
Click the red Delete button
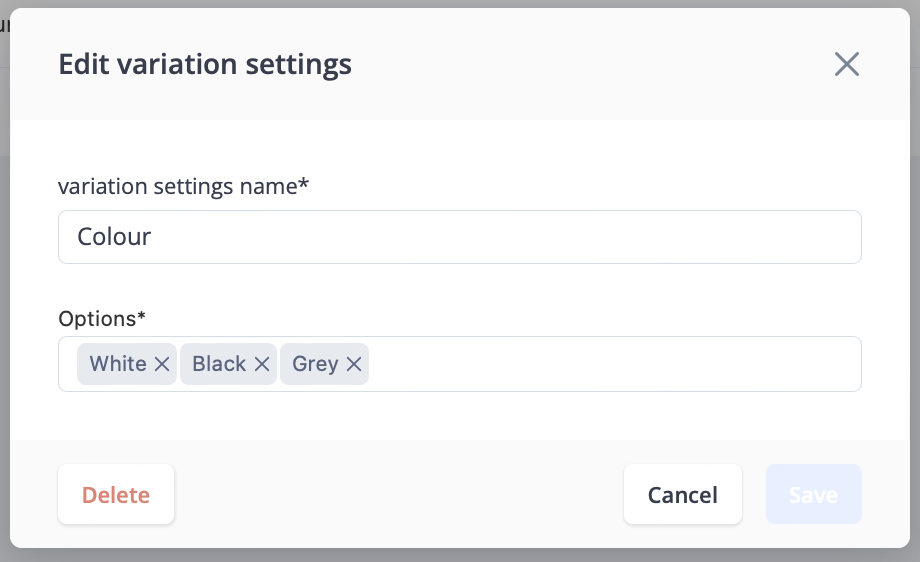(116, 495)
